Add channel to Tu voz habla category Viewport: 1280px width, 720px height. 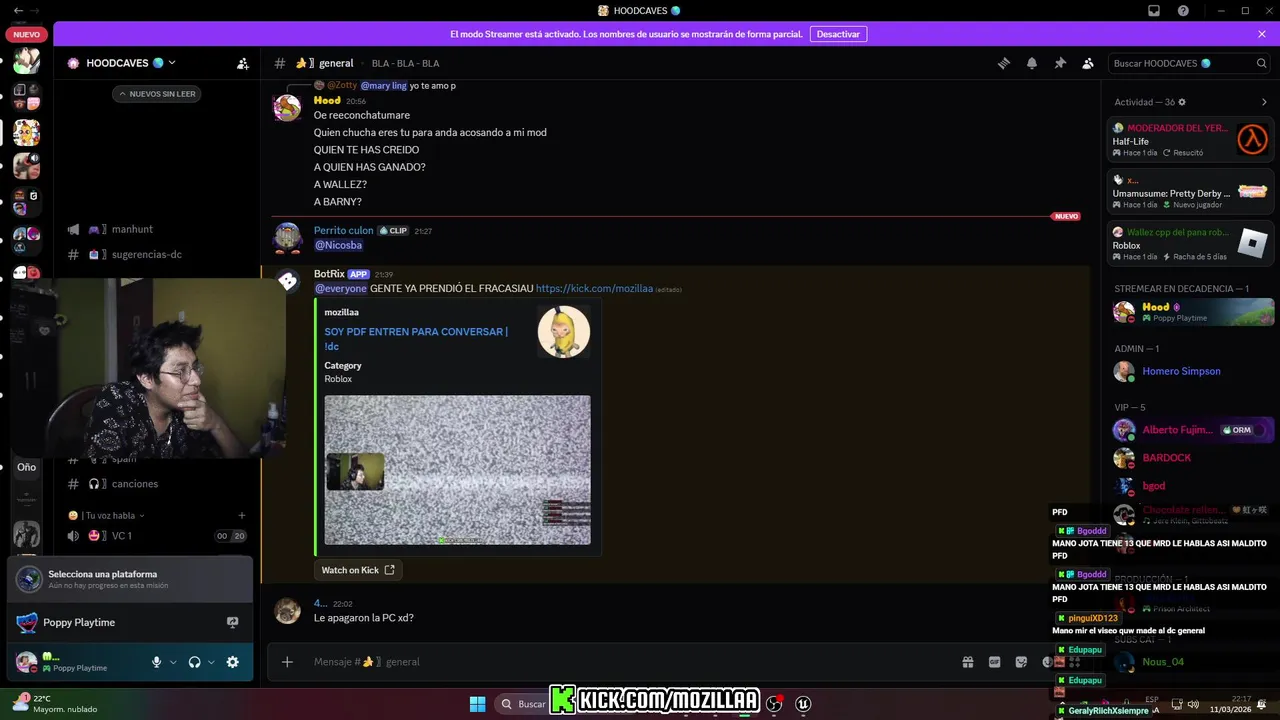coord(242,516)
